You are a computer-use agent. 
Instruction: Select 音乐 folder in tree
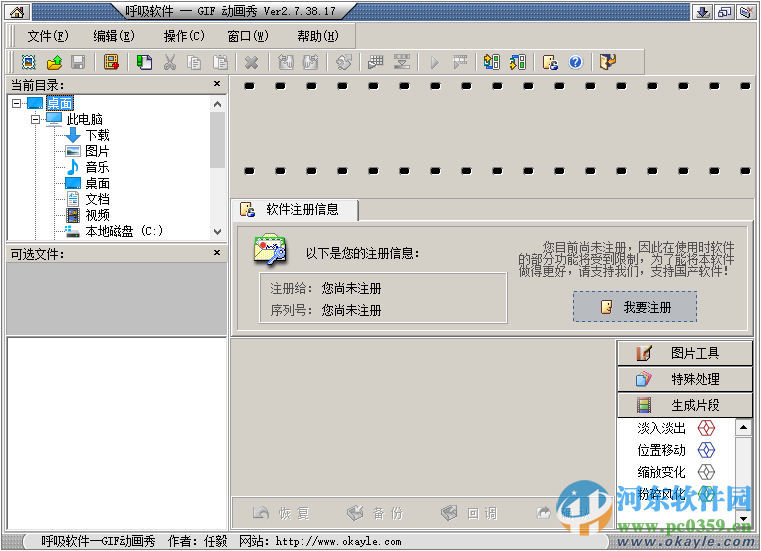point(98,167)
